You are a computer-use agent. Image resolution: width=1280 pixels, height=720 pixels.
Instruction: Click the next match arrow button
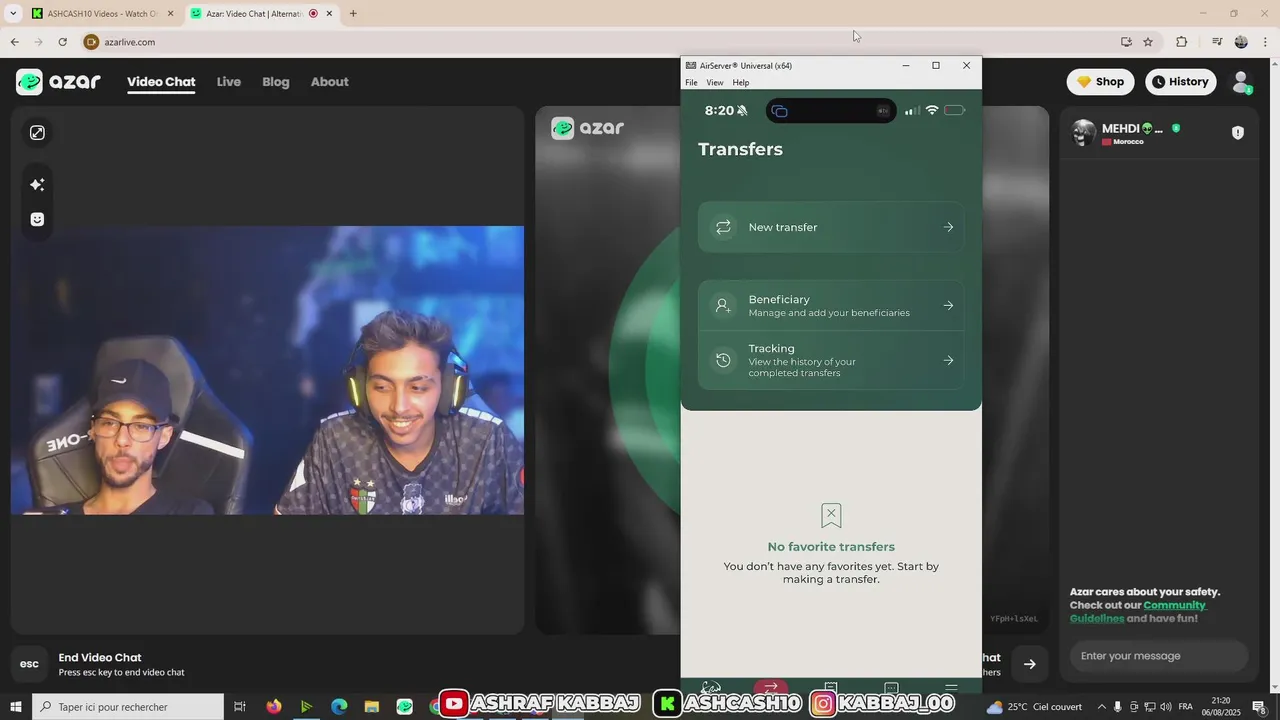tap(1029, 664)
